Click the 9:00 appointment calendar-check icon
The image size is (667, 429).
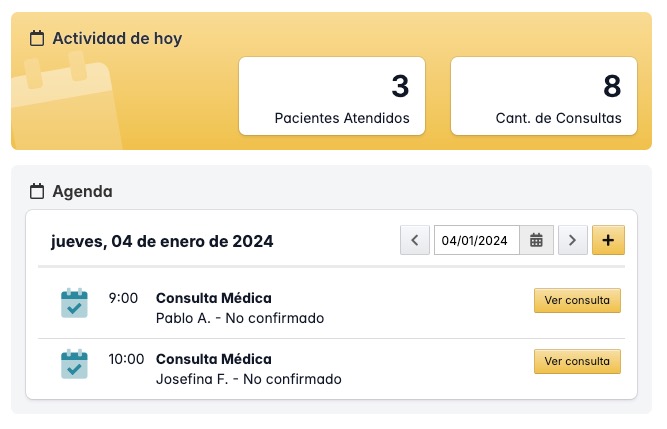pos(74,303)
